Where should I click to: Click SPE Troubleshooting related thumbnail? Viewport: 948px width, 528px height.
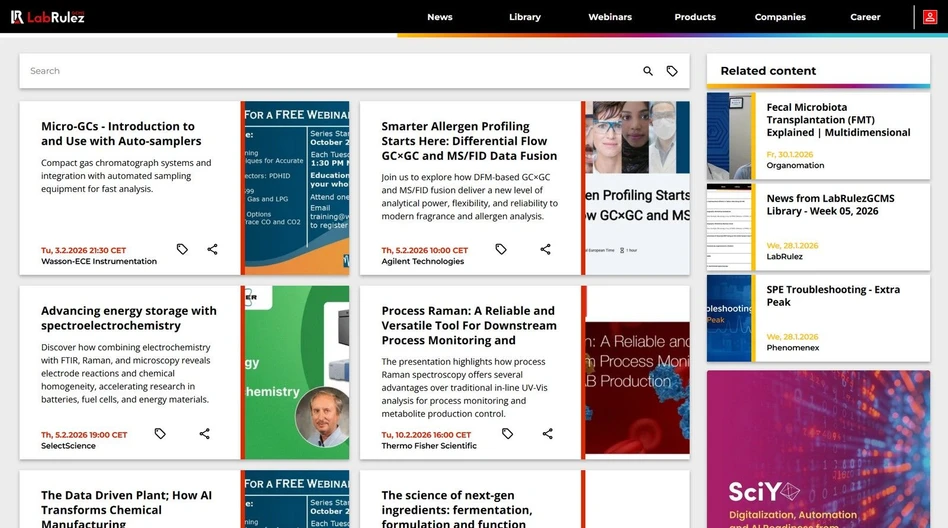[x=729, y=318]
